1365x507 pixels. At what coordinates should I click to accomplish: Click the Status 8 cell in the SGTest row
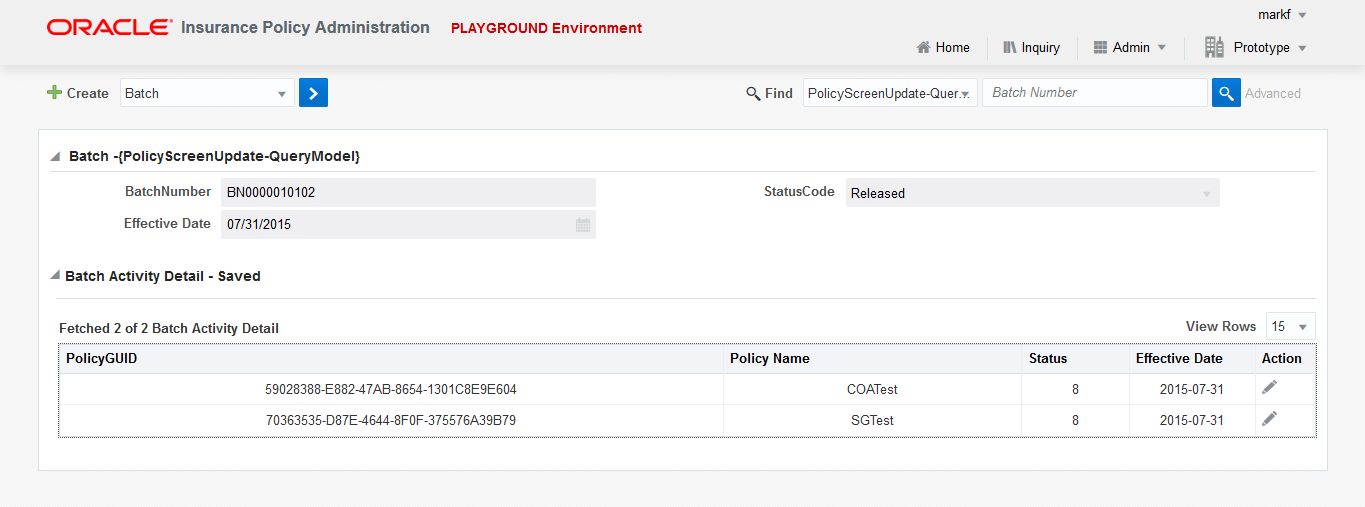click(x=1076, y=420)
